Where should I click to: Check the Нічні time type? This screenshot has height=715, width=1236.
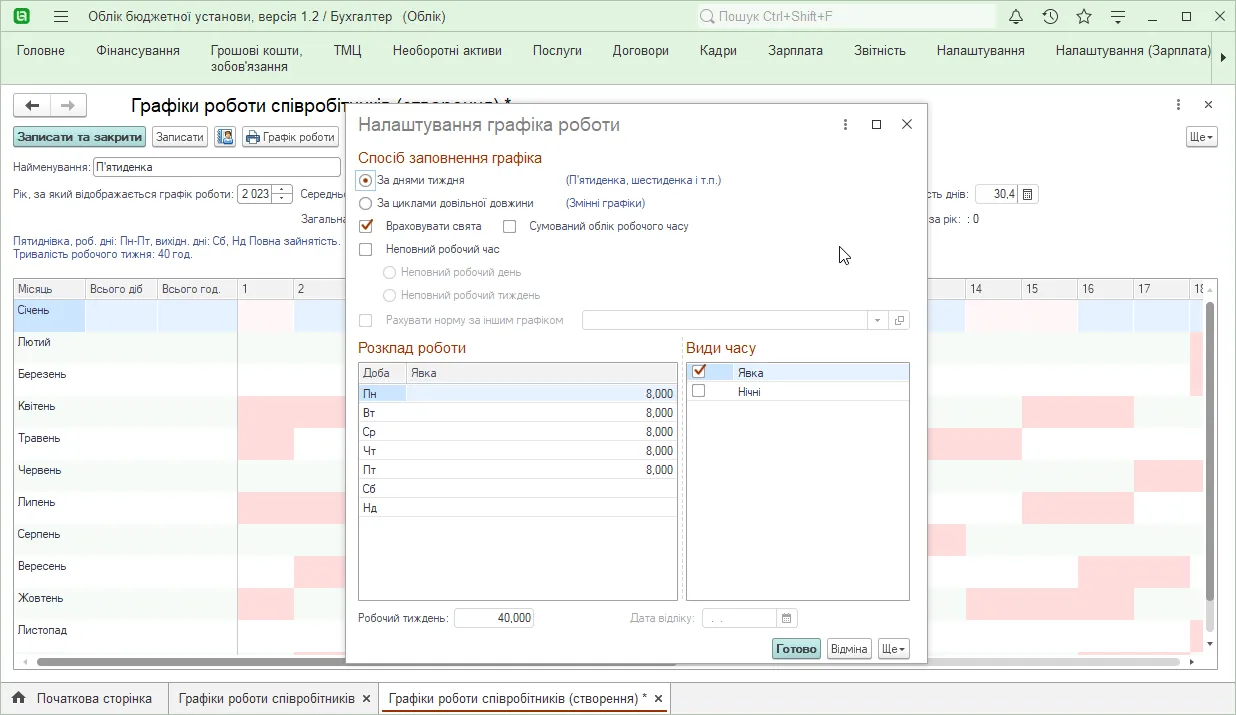pyautogui.click(x=699, y=391)
